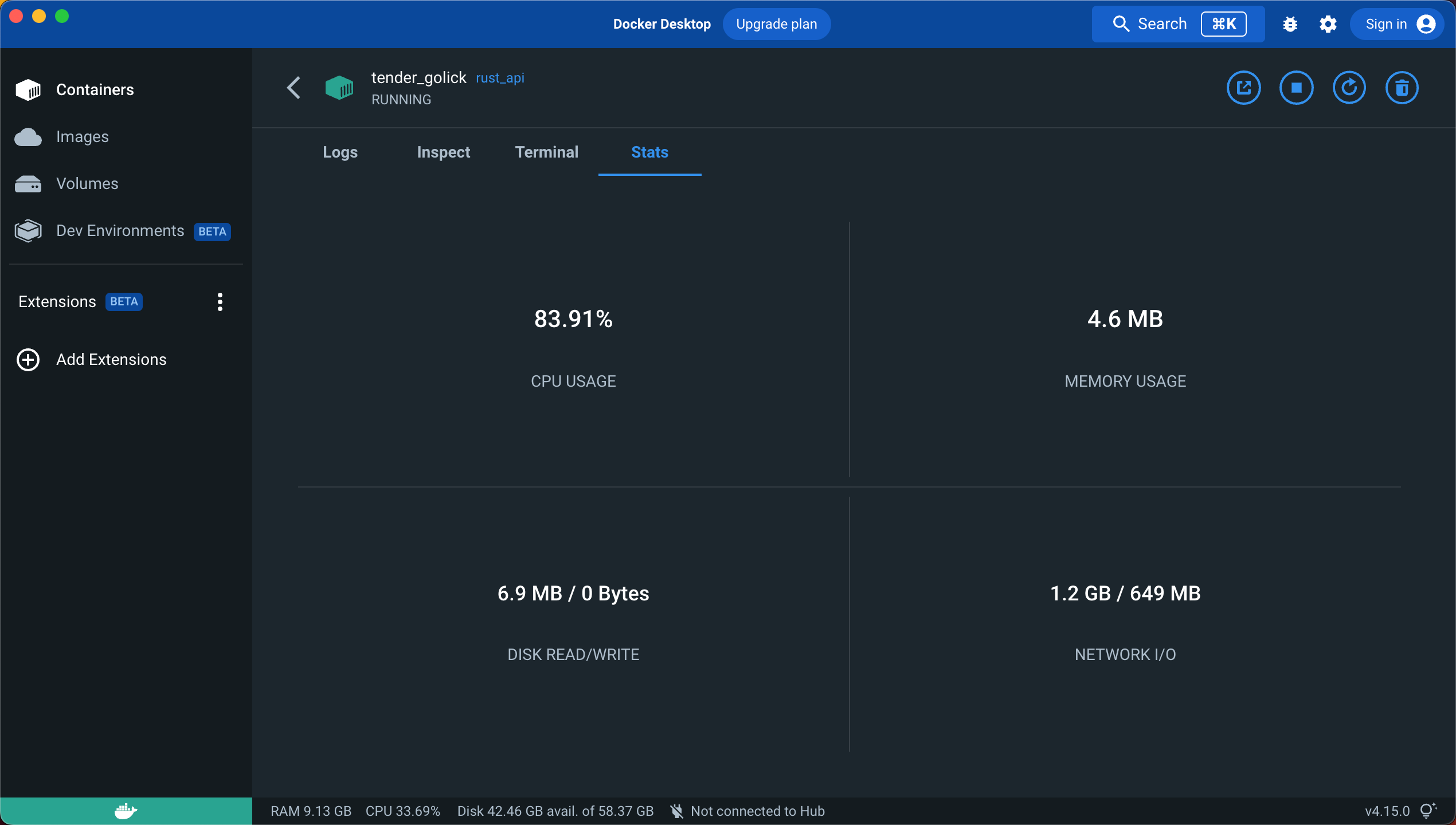Open Docker settings gear
Image resolution: width=1456 pixels, height=825 pixels.
click(1328, 24)
